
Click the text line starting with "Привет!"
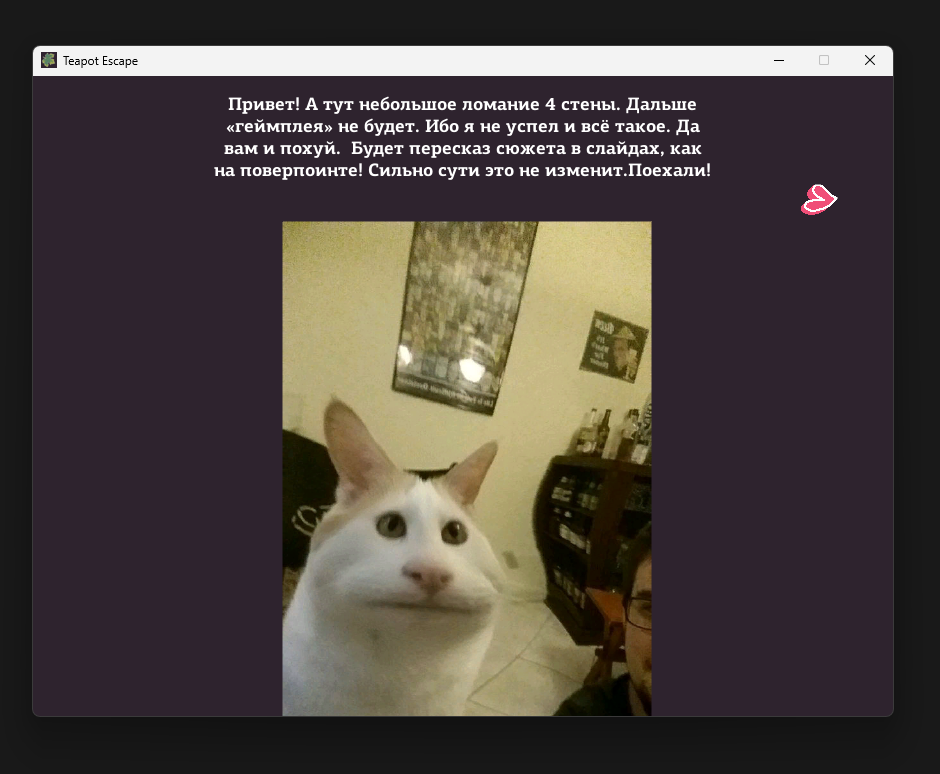click(462, 104)
